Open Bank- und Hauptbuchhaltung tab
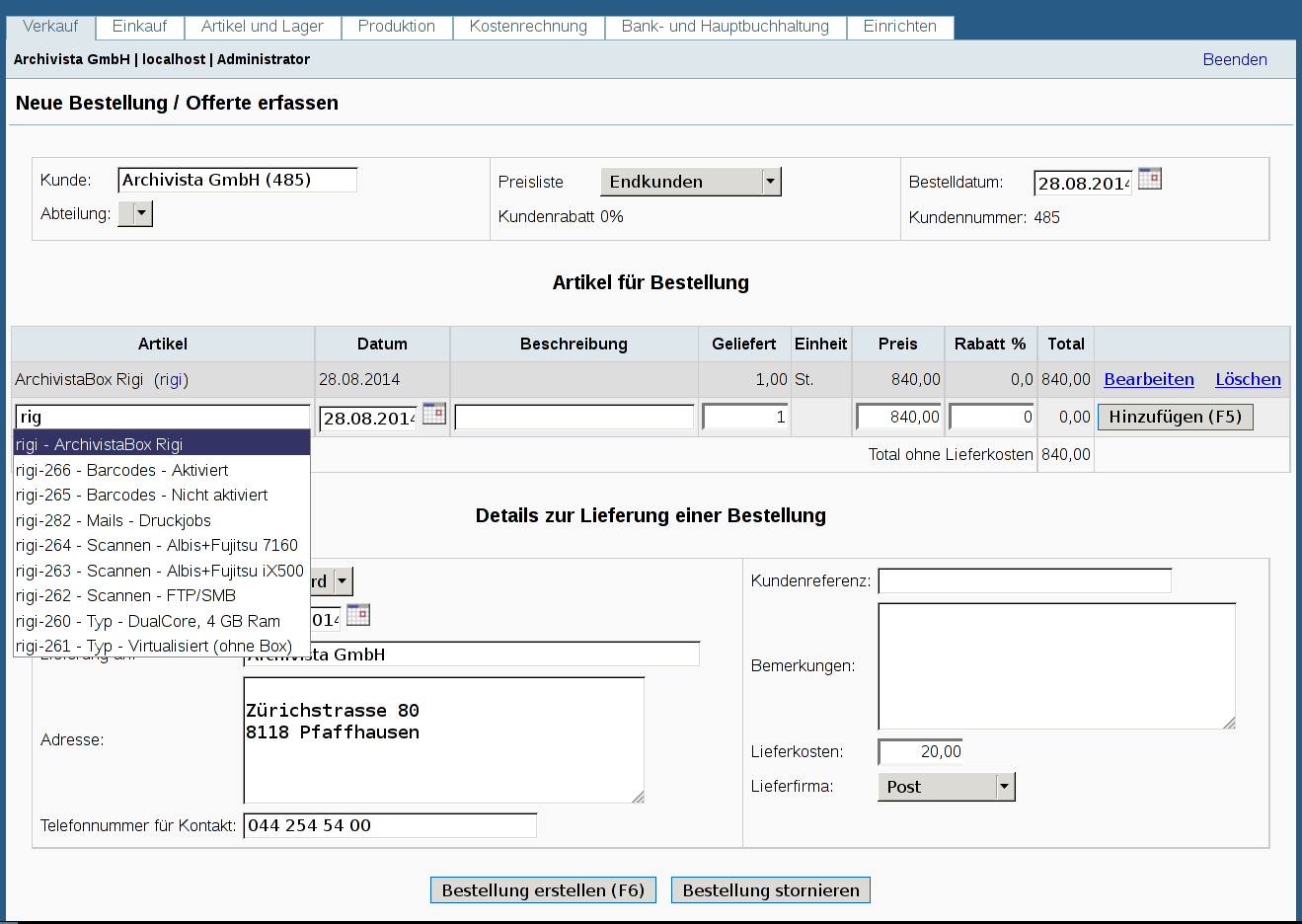 pos(726,27)
